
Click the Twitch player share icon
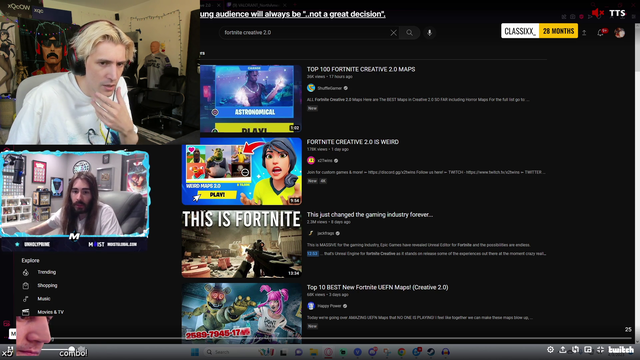click(x=562, y=350)
